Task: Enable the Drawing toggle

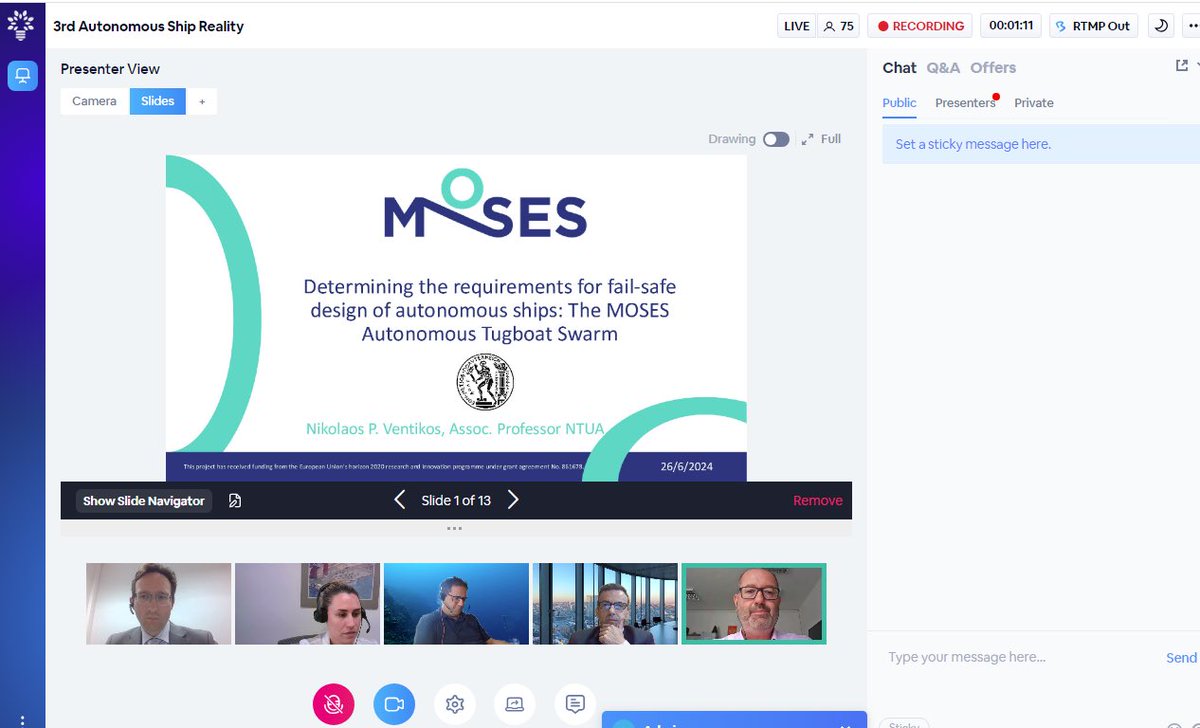Action: coord(777,139)
